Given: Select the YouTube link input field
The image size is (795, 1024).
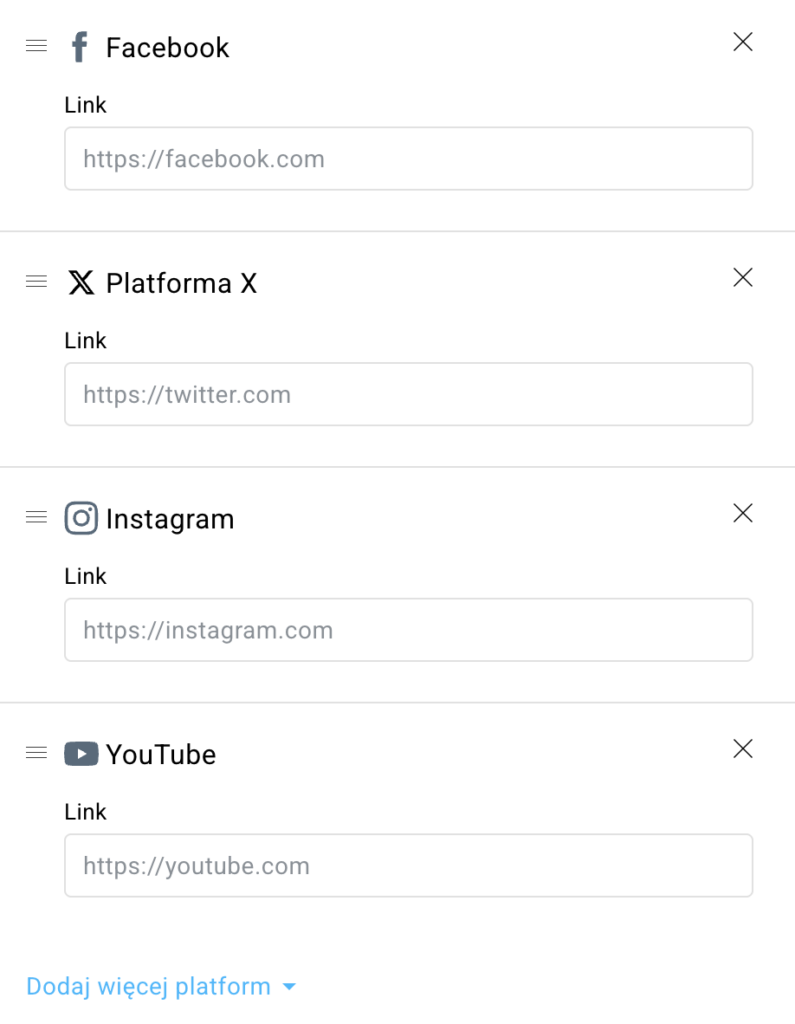Looking at the screenshot, I should (408, 865).
